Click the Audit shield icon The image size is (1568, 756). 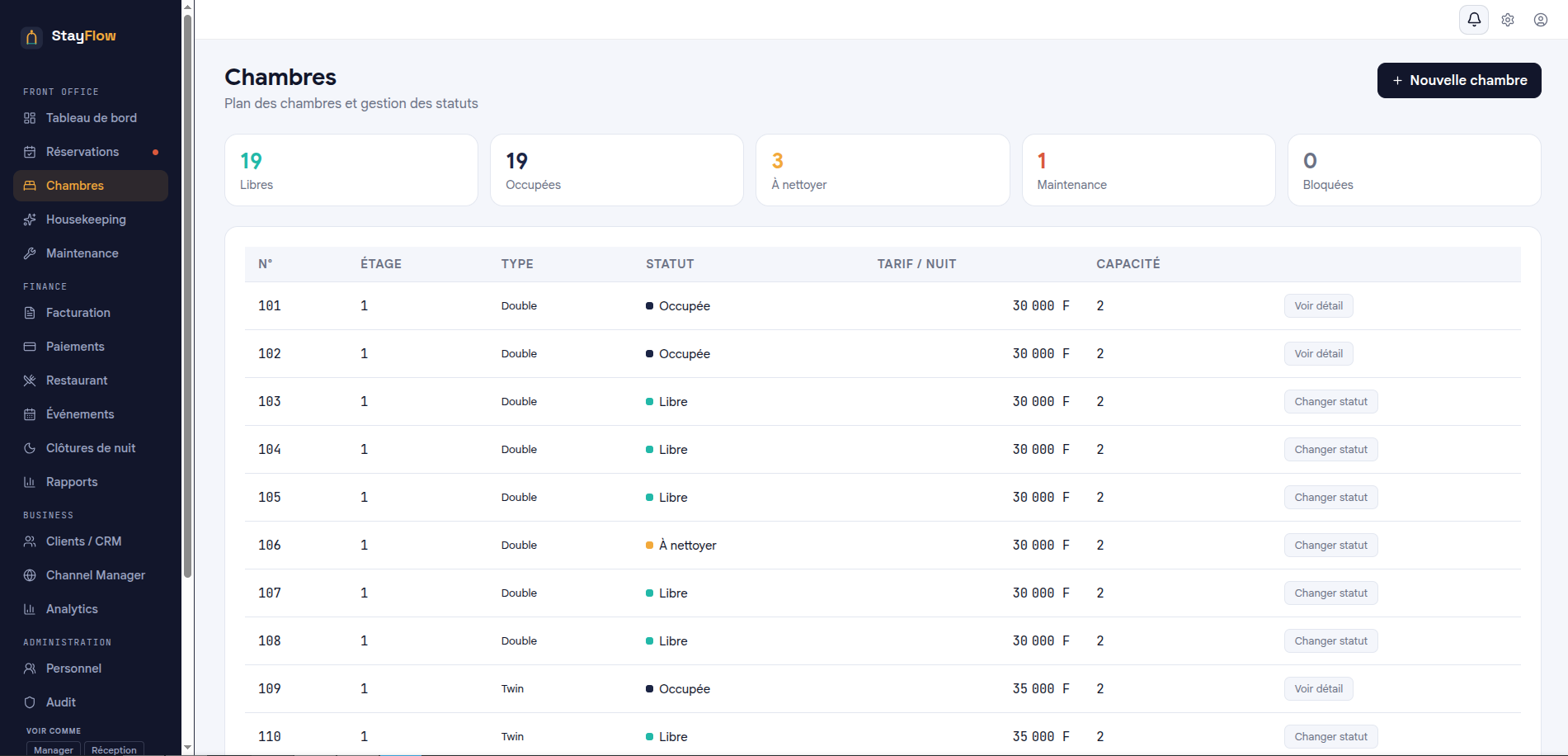pyautogui.click(x=30, y=702)
